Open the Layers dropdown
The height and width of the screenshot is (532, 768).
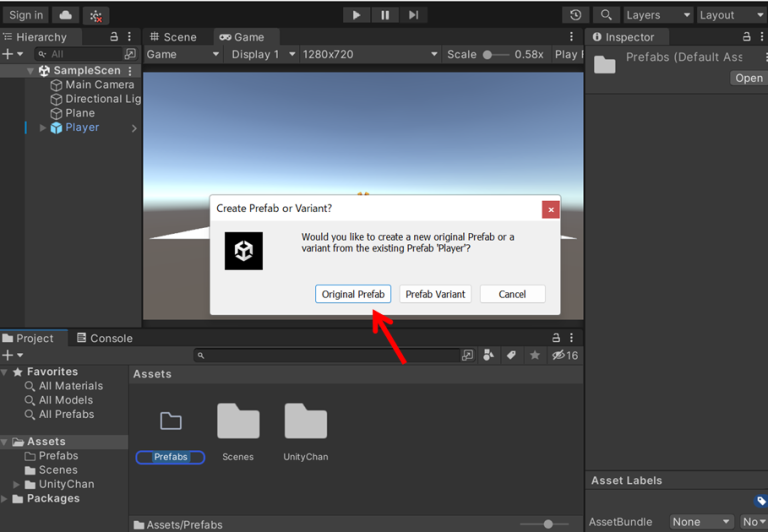[657, 15]
